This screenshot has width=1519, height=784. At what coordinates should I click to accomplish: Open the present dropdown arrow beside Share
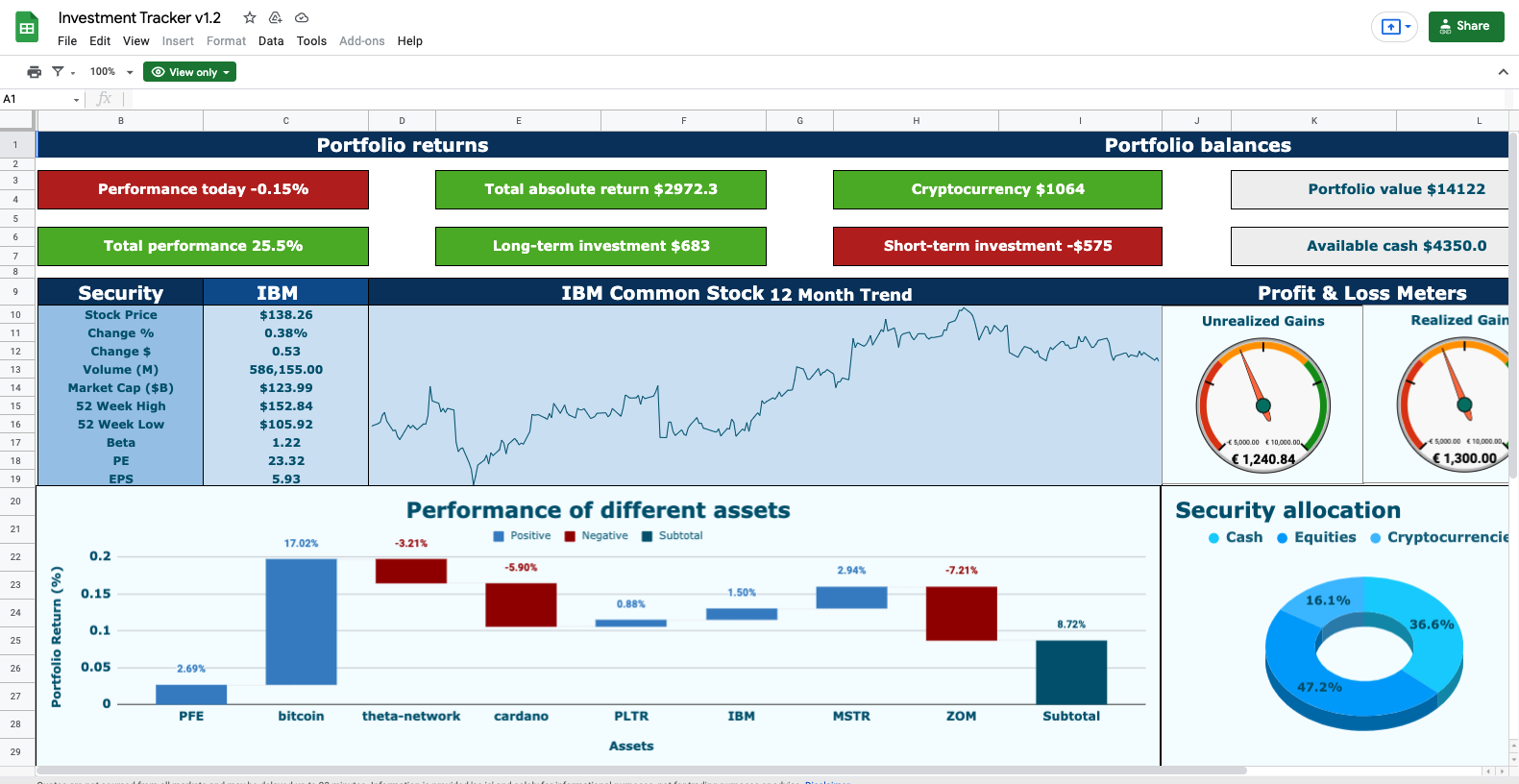(1409, 27)
